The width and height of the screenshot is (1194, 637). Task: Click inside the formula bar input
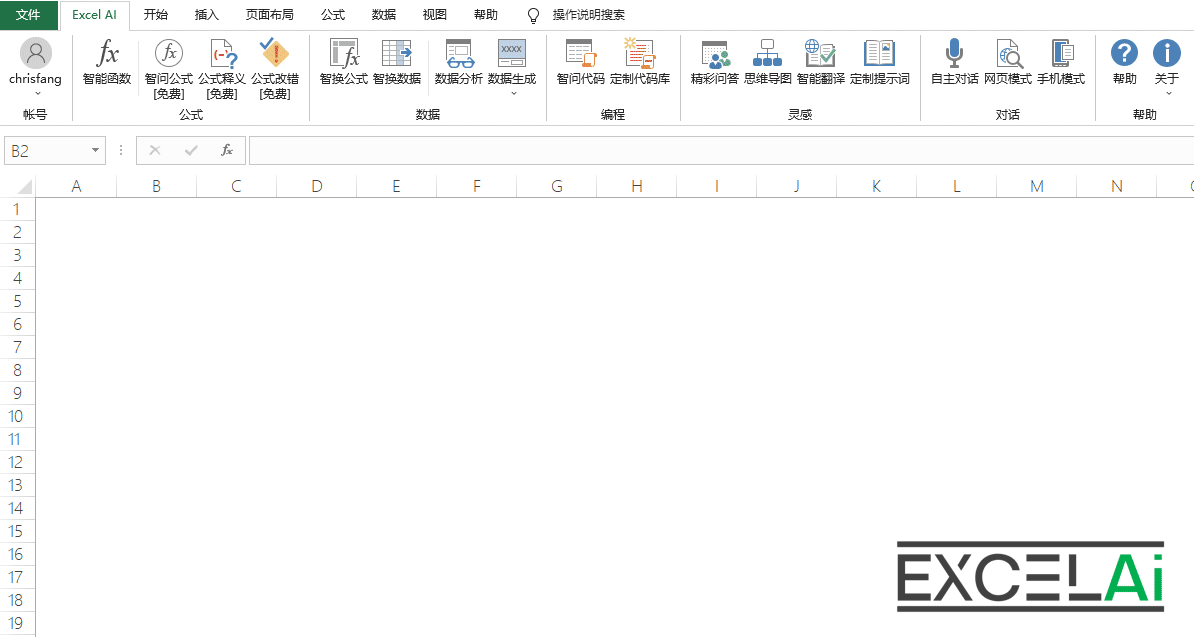click(721, 151)
